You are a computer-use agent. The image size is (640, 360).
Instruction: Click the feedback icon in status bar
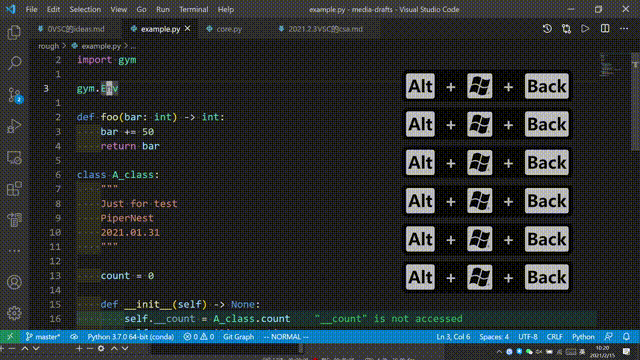pos(608,337)
